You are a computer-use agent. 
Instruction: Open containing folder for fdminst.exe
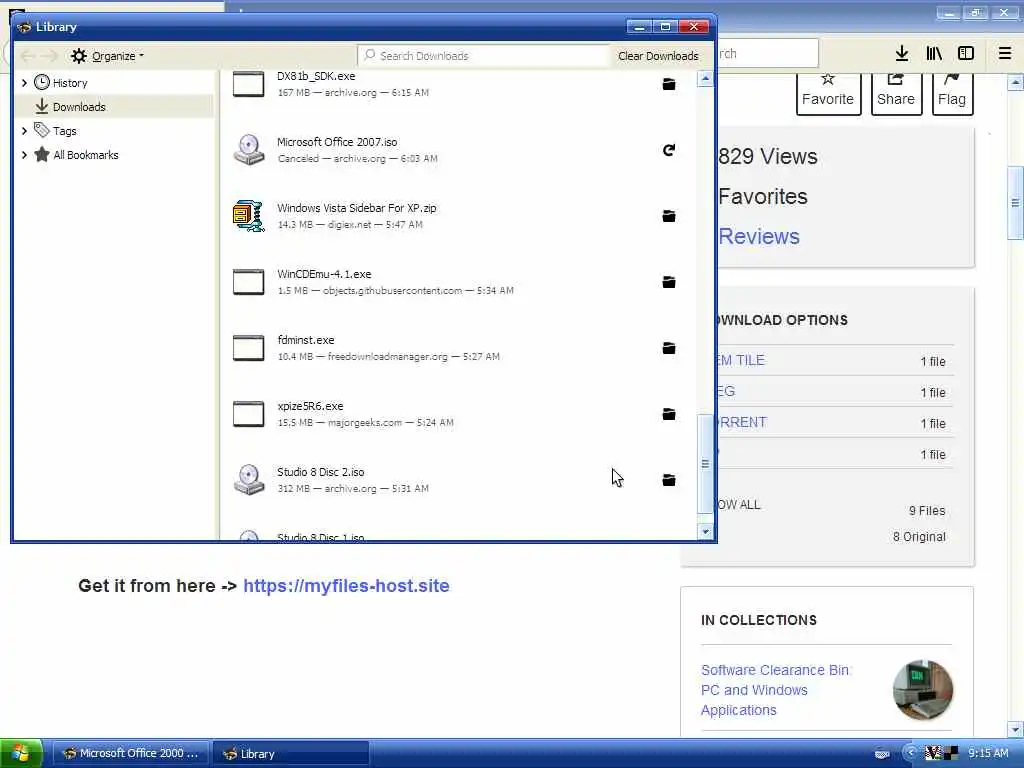click(669, 348)
